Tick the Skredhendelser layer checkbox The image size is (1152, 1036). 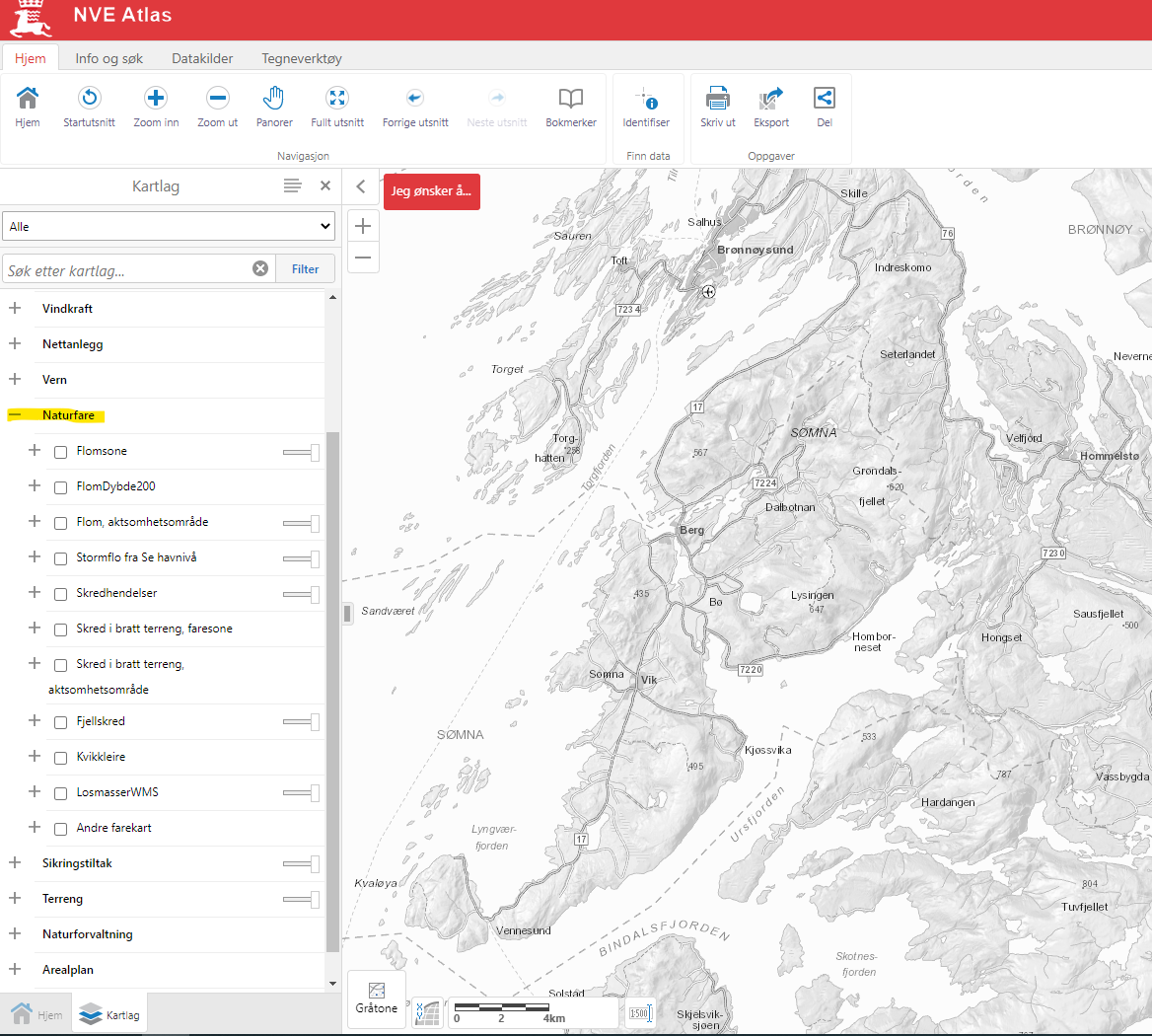point(61,594)
